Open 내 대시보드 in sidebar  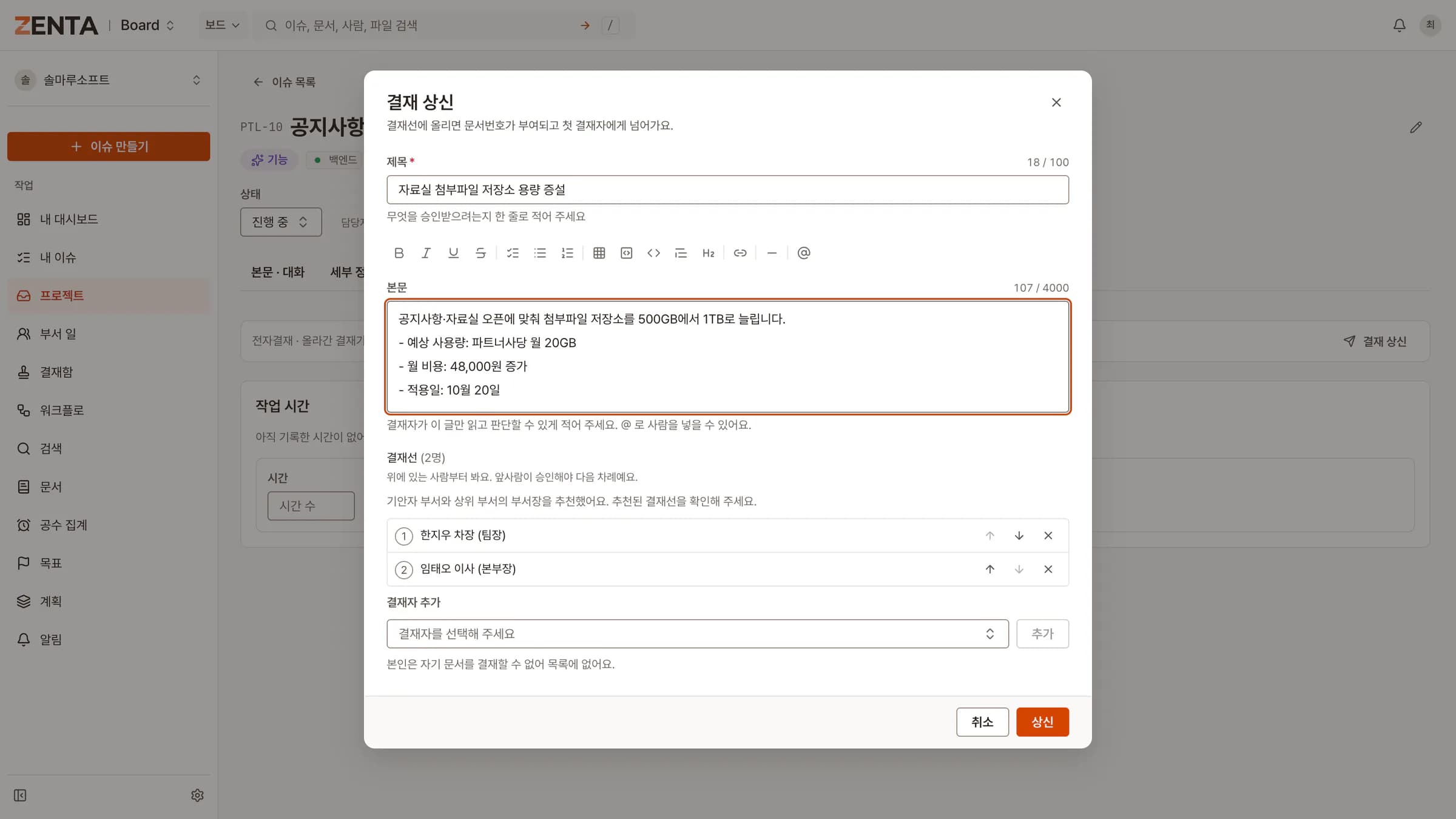[109, 219]
